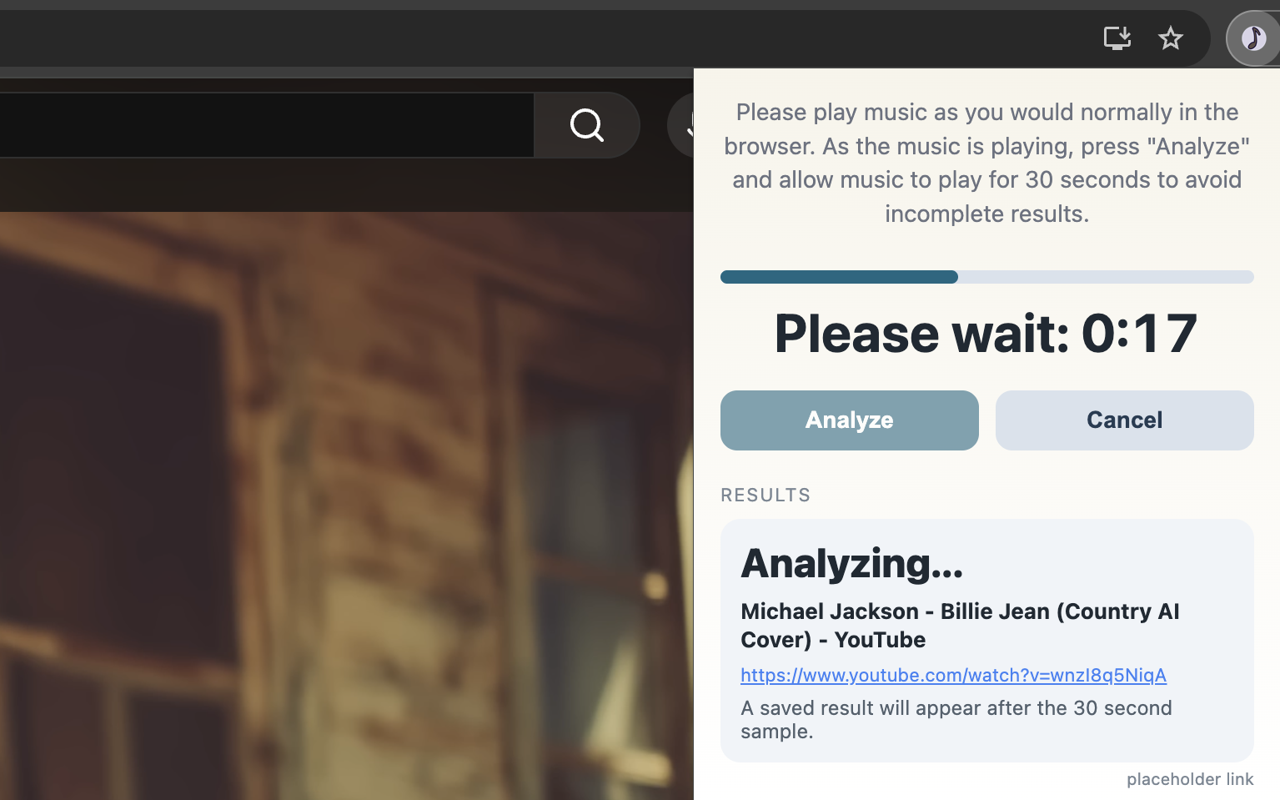Image resolution: width=1280 pixels, height=800 pixels.
Task: Click the playing video area
Action: (x=346, y=505)
